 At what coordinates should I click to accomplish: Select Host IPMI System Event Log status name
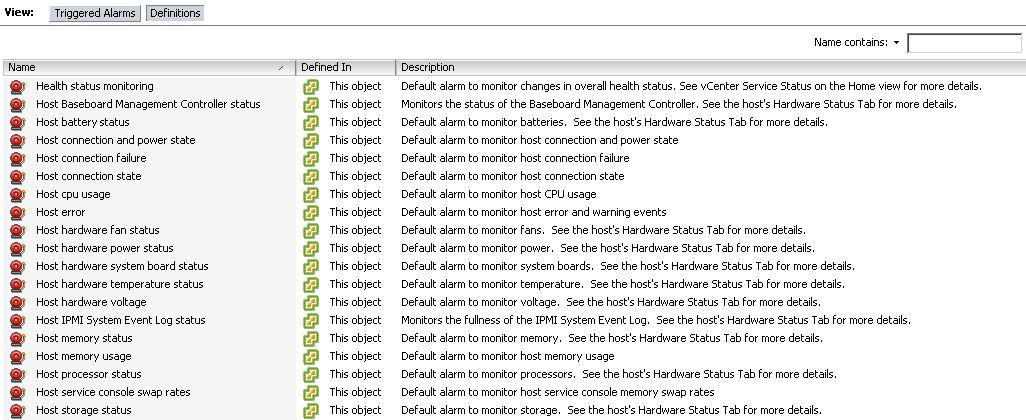click(120, 320)
